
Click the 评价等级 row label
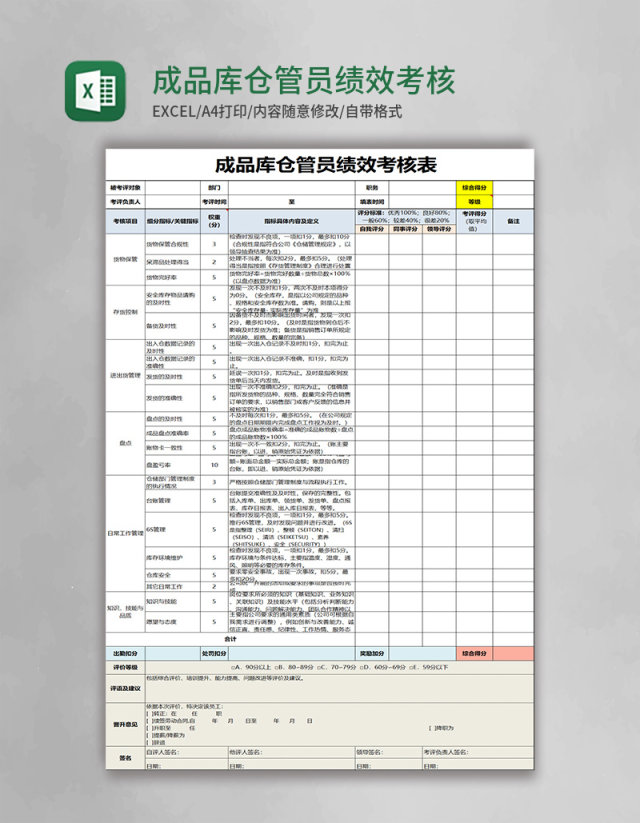[125, 668]
